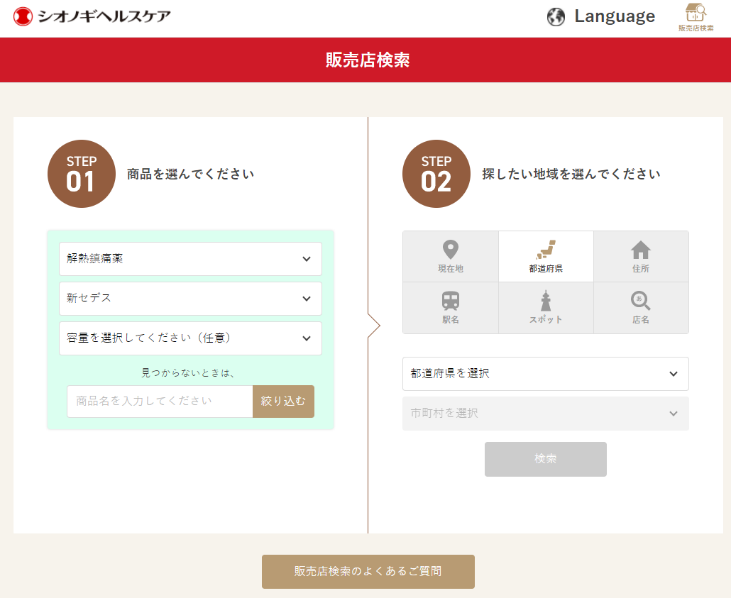Open 販売店検索のよくあるご質問 FAQ link
The image size is (731, 598).
tap(368, 571)
